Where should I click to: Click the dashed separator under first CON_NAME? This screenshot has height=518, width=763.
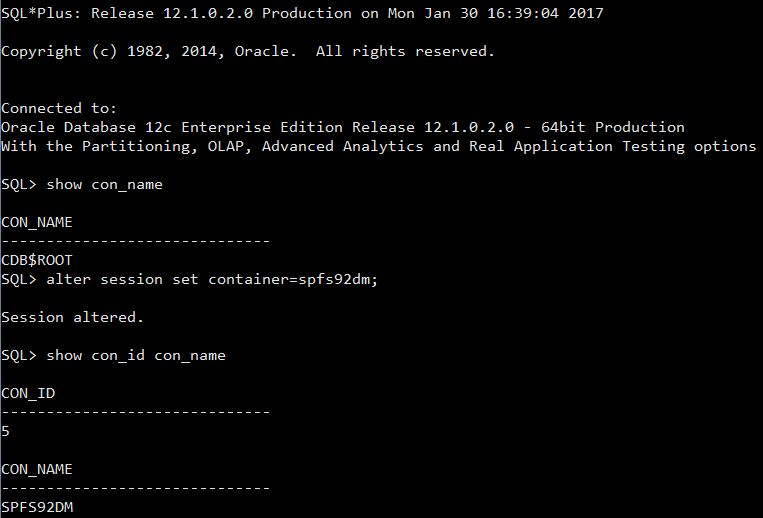(x=136, y=241)
